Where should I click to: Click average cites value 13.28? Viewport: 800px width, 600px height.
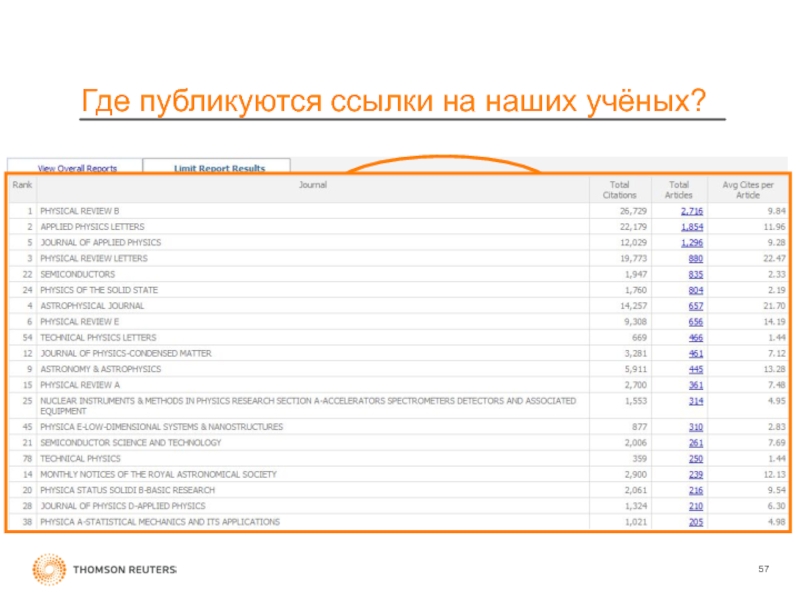click(774, 369)
